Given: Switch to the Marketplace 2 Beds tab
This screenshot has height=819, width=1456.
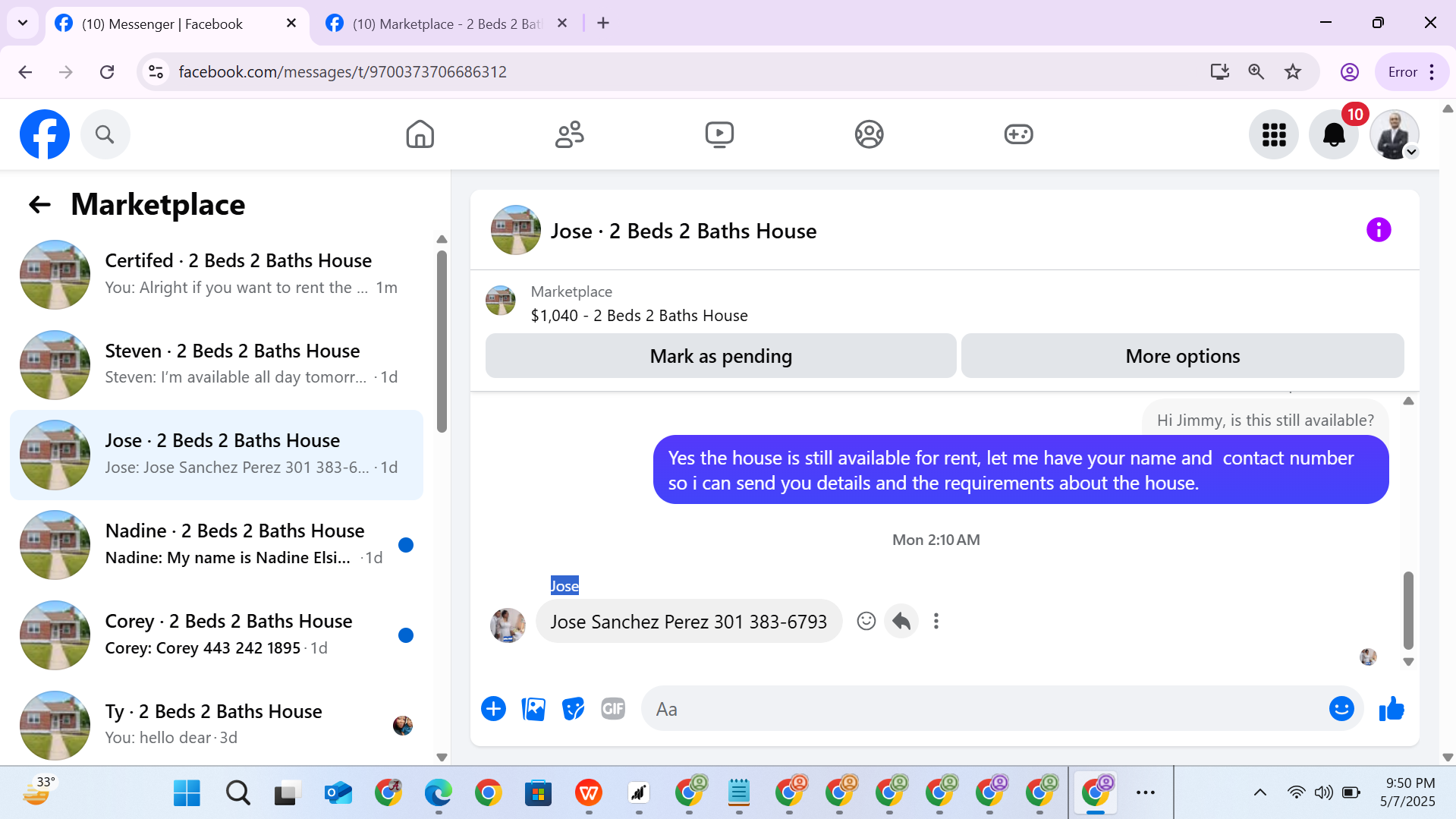Looking at the screenshot, I should (x=448, y=24).
